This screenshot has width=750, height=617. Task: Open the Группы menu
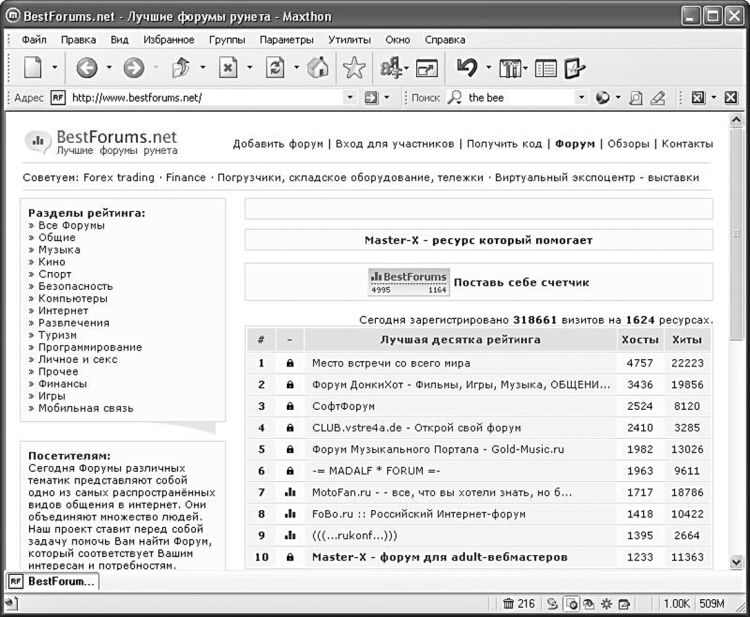[x=227, y=40]
